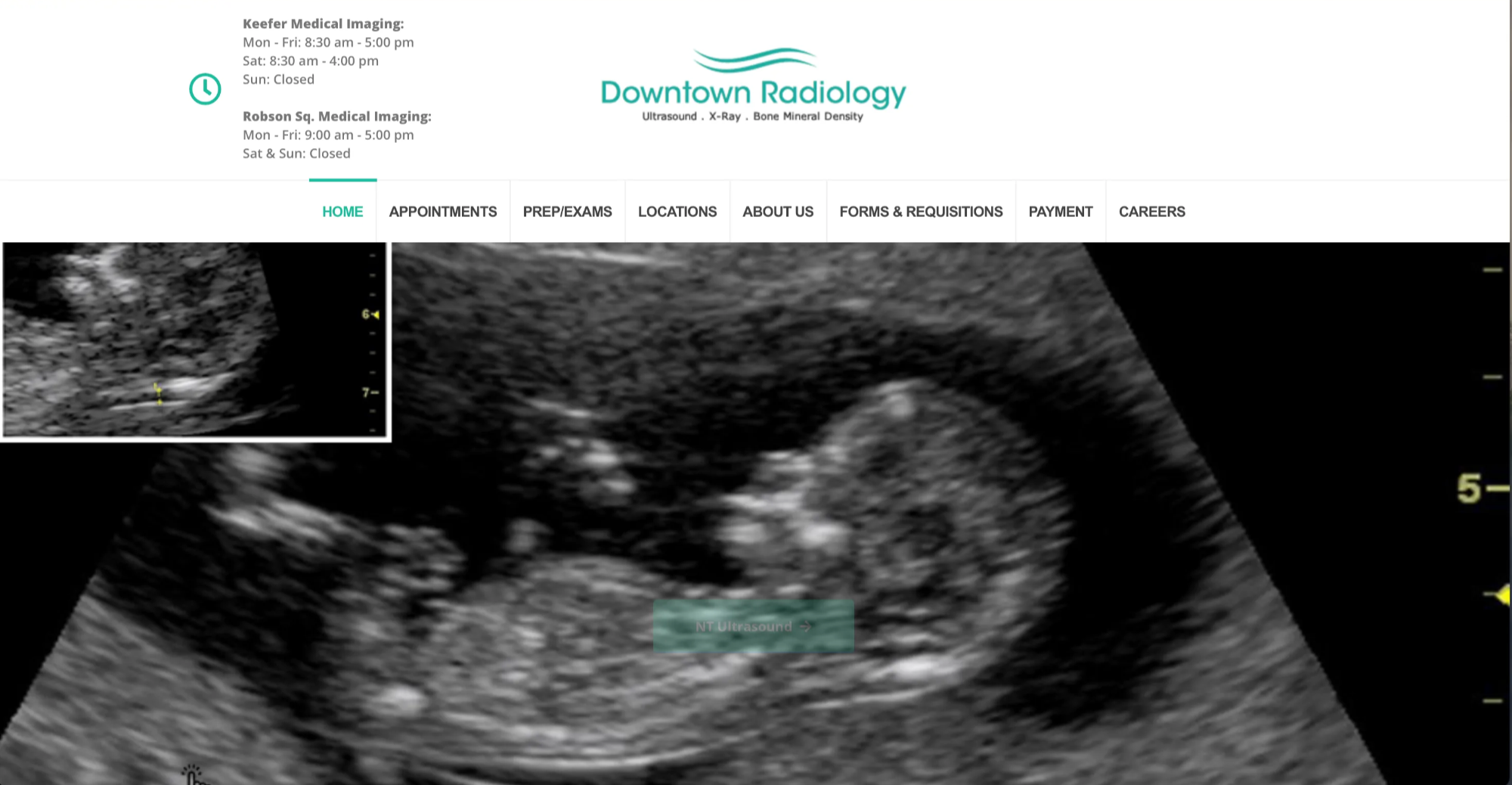Switch to the CAREERS tab
This screenshot has width=1512, height=785.
click(x=1151, y=212)
